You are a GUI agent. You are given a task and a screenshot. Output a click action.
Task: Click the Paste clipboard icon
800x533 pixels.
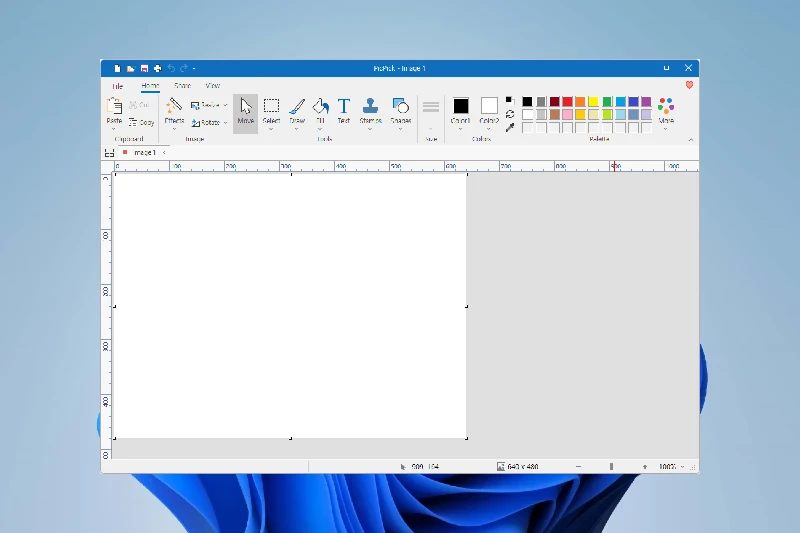click(114, 106)
